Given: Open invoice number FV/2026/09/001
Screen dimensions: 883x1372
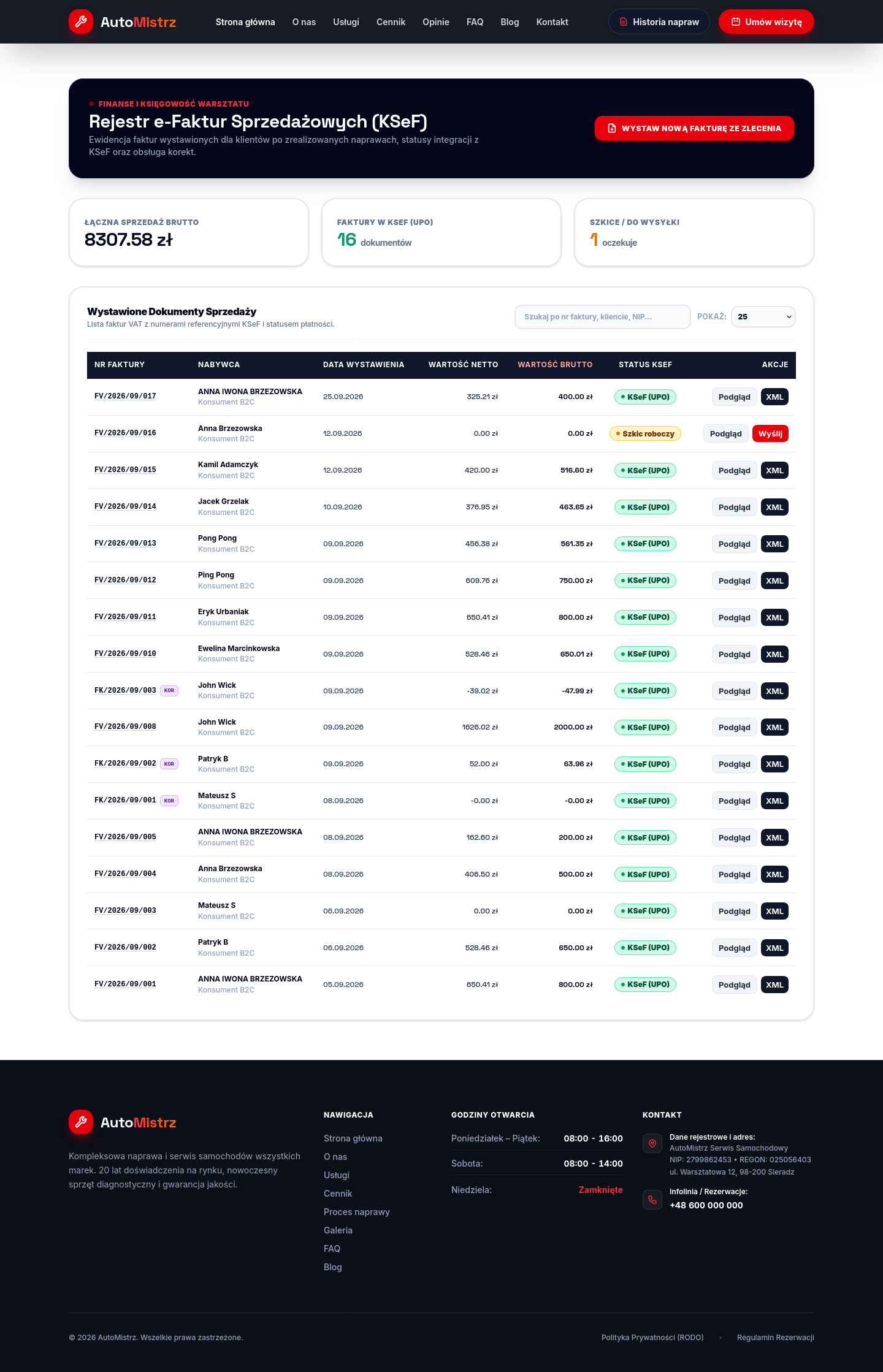Looking at the screenshot, I should point(125,985).
